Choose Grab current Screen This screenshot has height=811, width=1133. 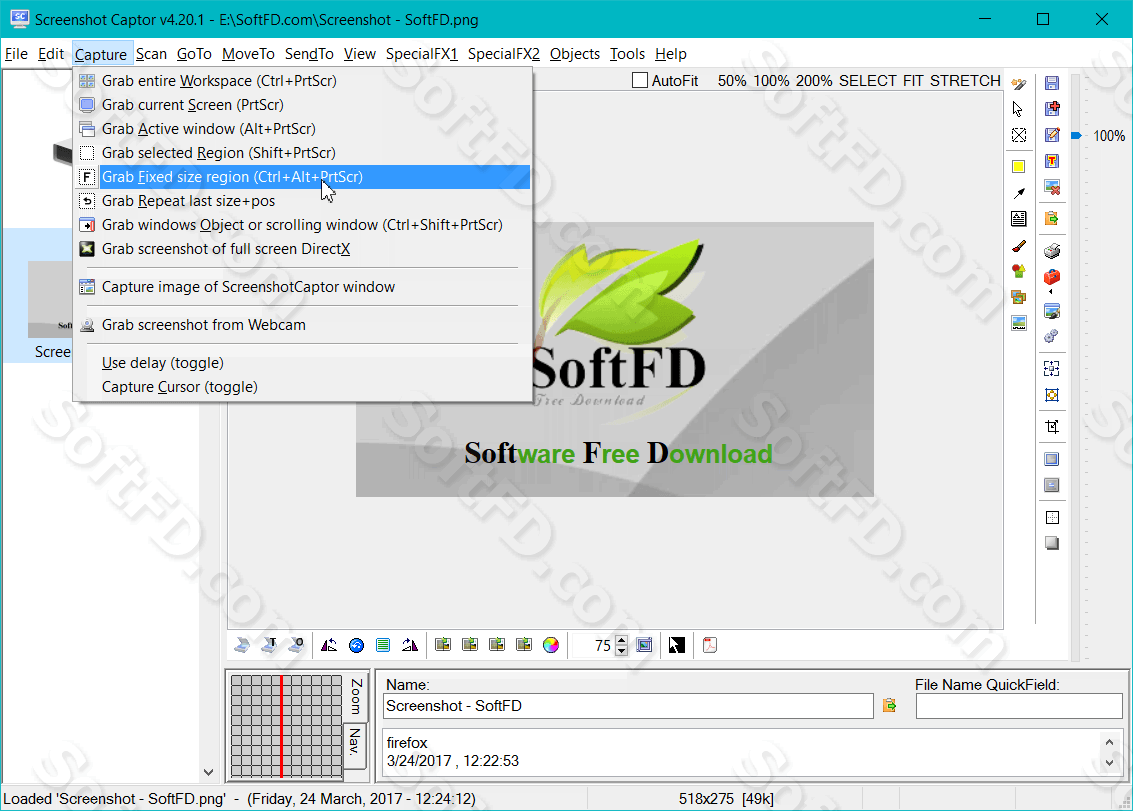(303, 105)
